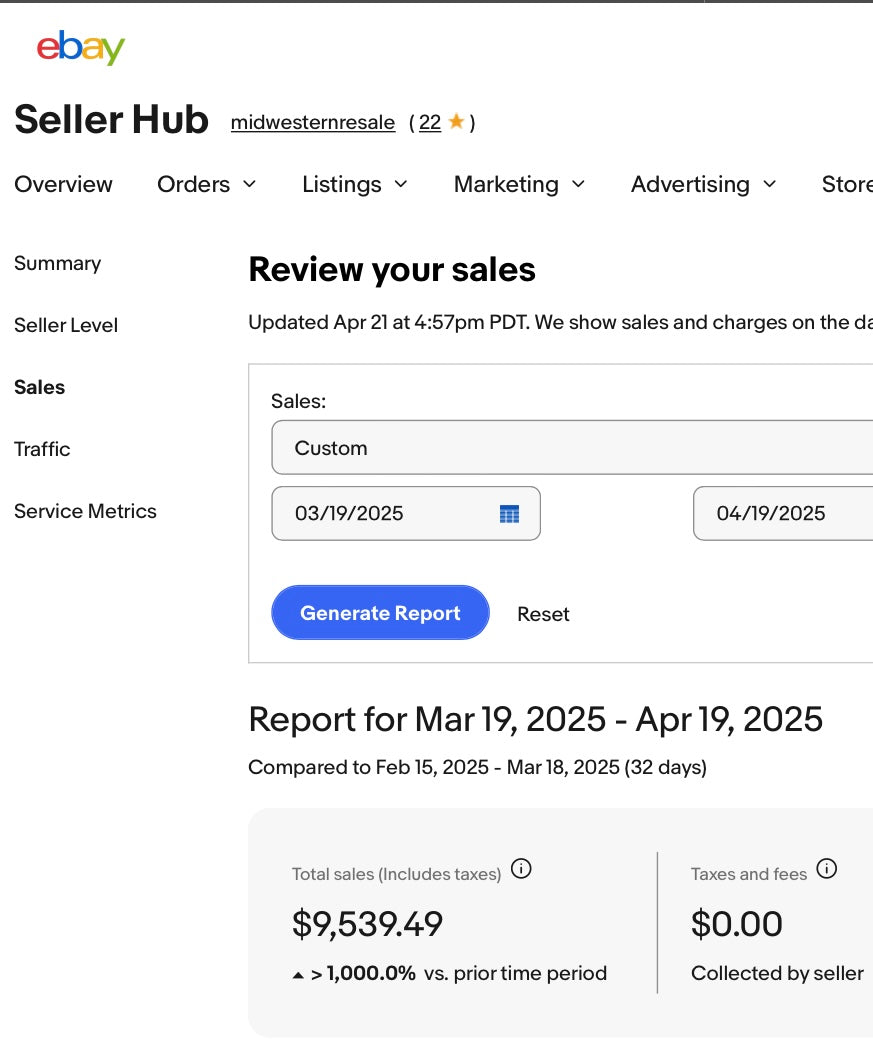
Task: Reset the sales report filters
Action: (x=543, y=614)
